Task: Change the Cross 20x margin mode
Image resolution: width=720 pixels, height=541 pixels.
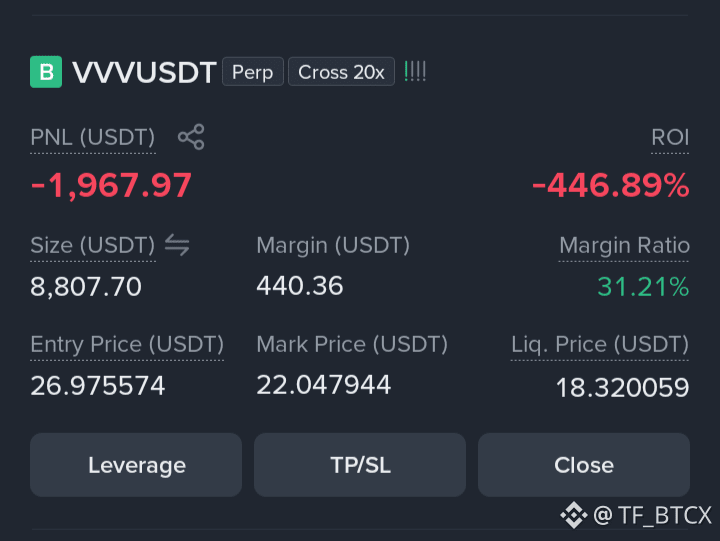Action: click(341, 72)
